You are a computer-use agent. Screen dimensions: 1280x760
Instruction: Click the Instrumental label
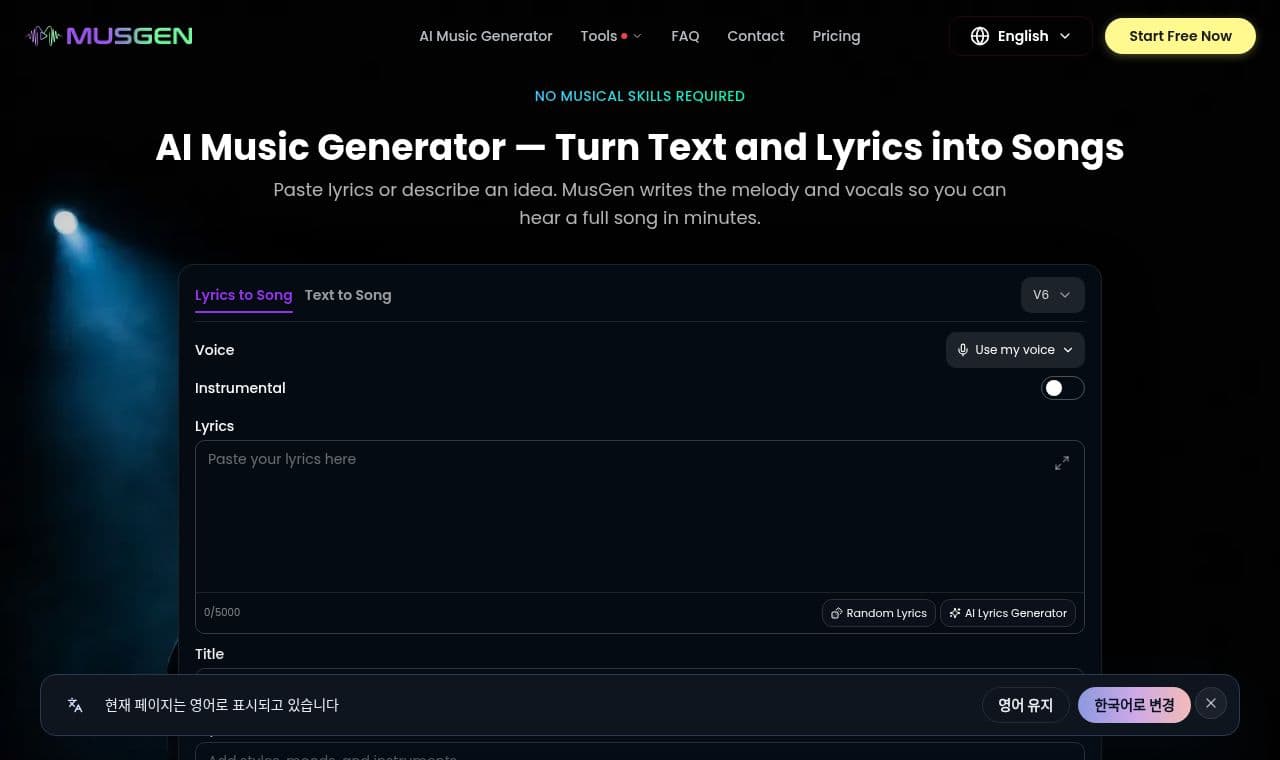(x=240, y=388)
